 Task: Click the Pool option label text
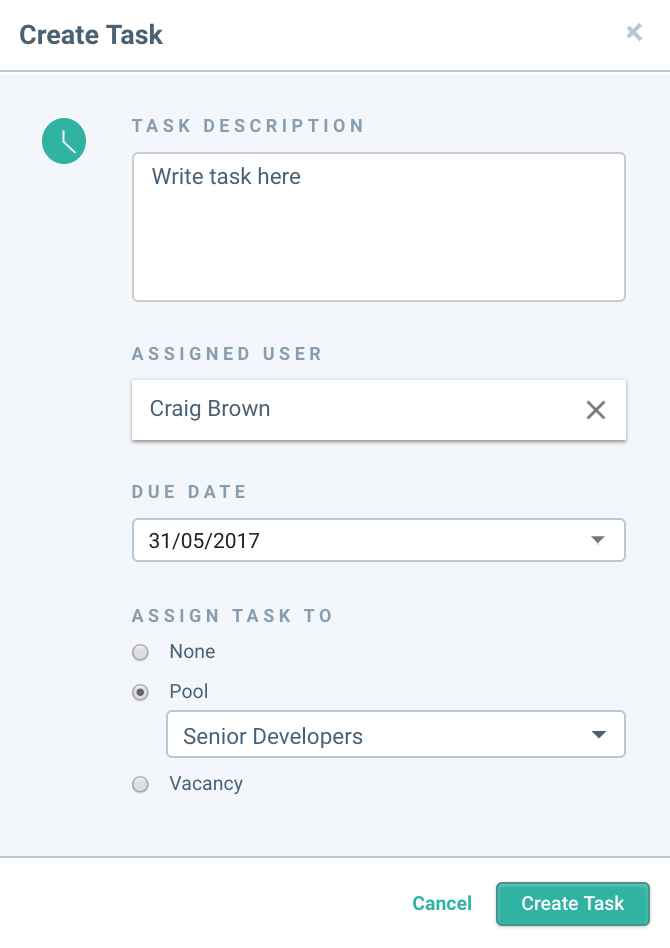point(189,692)
